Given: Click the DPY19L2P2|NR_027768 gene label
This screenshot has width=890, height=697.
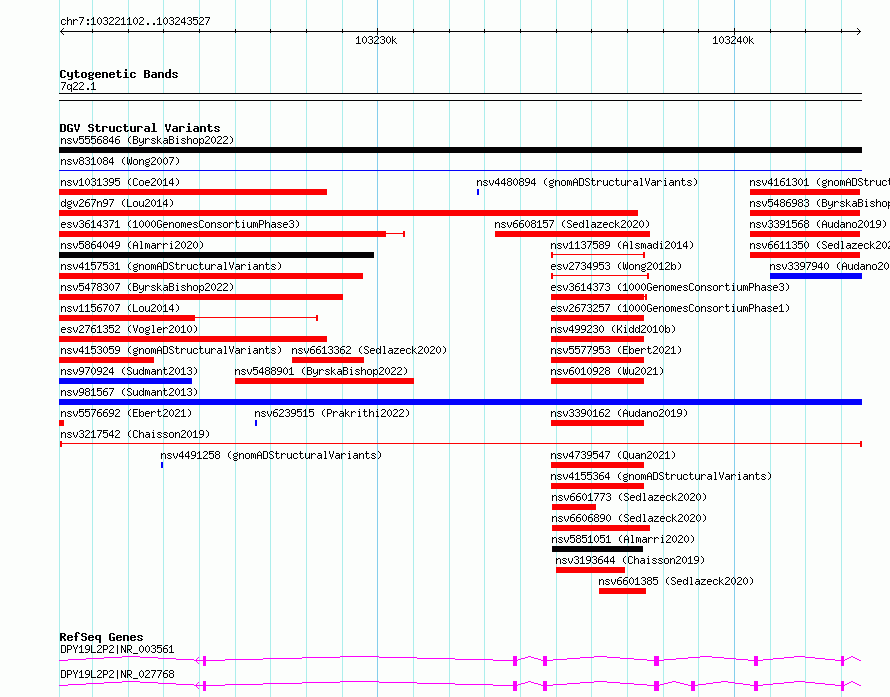Looking at the screenshot, I should point(117,674).
